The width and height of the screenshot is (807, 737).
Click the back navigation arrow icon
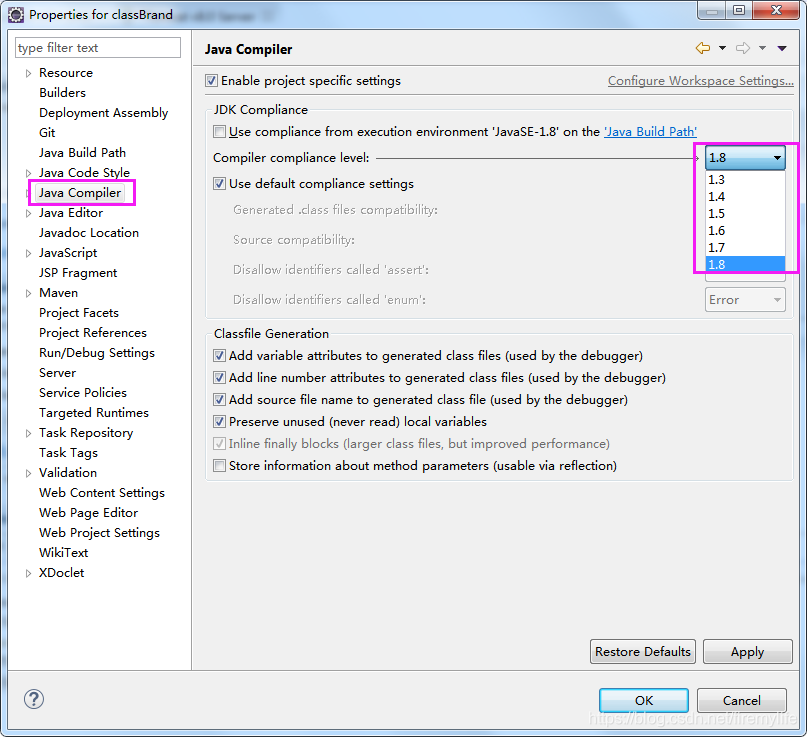point(703,48)
